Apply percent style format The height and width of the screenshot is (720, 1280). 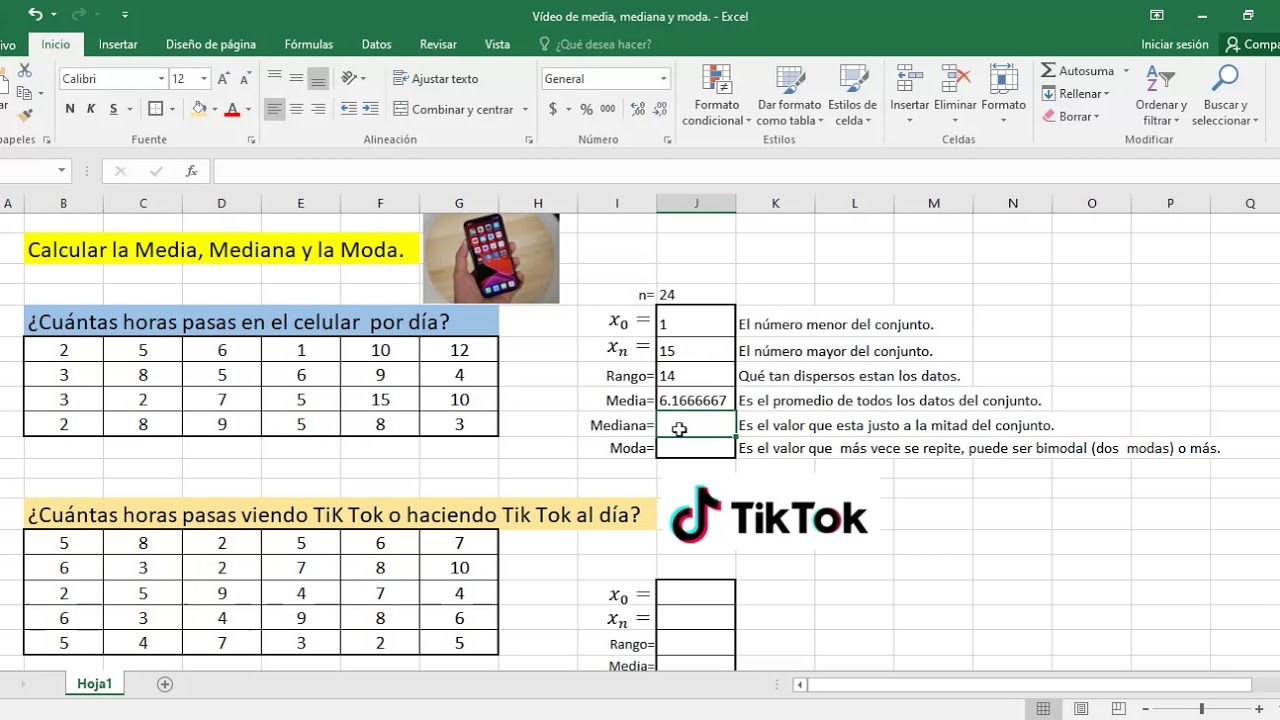tap(586, 109)
